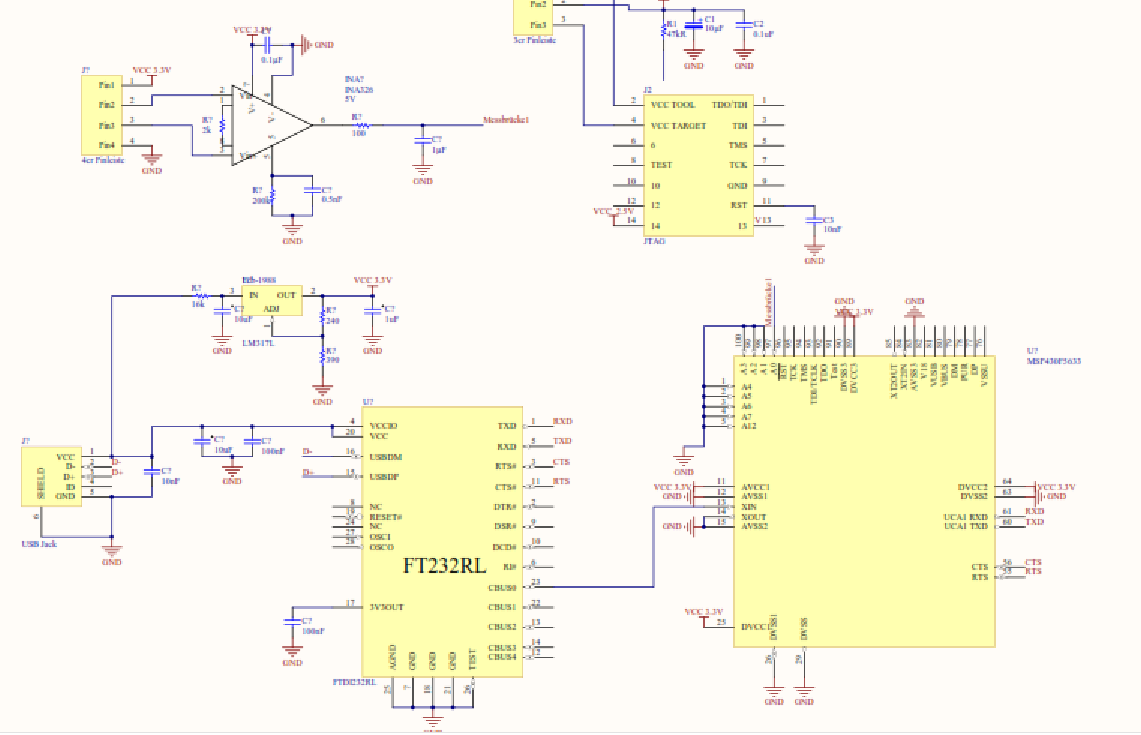Click the USB Jack label
1141x735 pixels.
click(39, 544)
